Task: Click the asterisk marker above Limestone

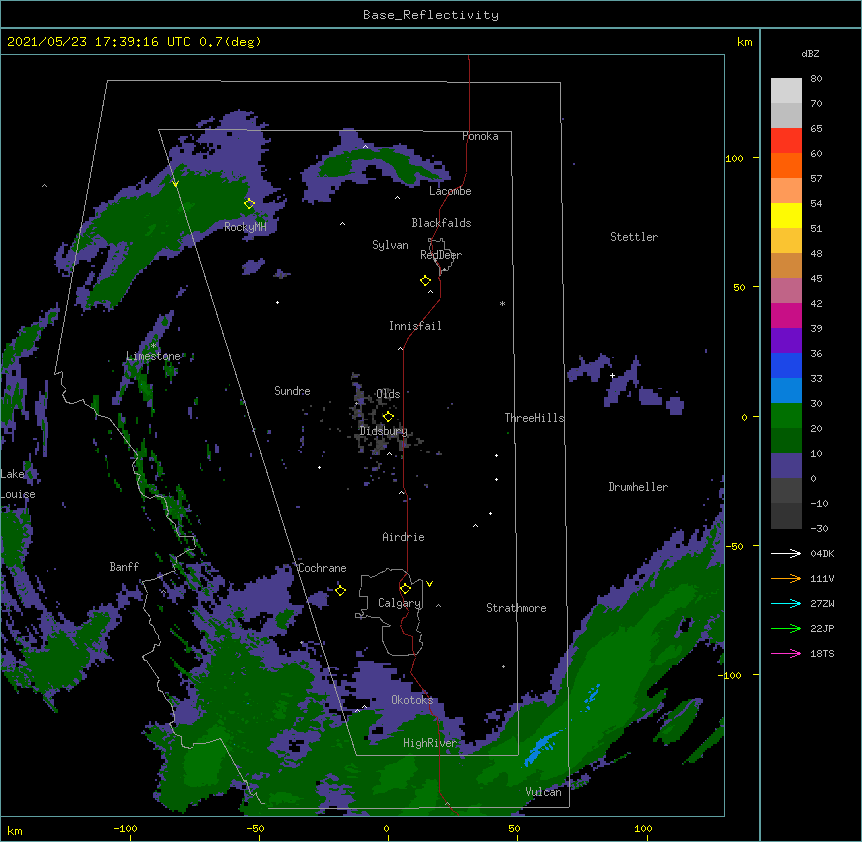Action: point(153,346)
